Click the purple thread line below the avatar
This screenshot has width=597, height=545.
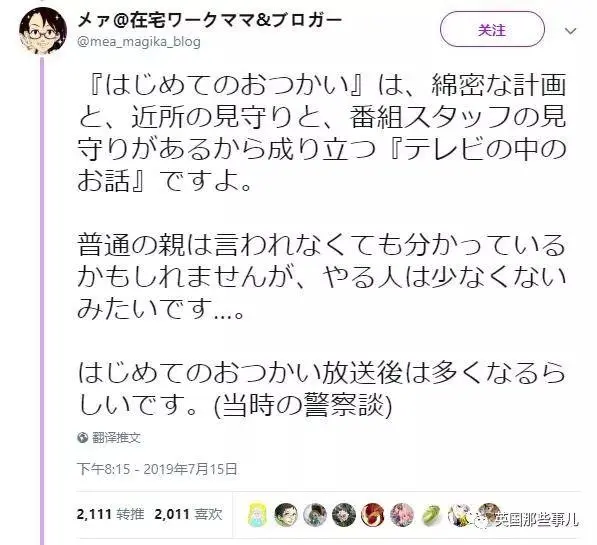point(42,301)
